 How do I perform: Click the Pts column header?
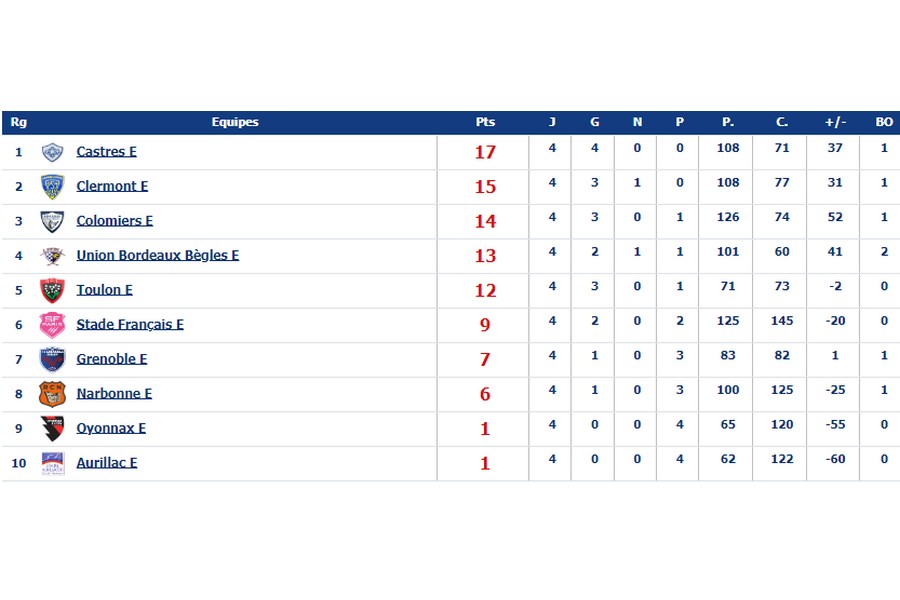[x=485, y=122]
